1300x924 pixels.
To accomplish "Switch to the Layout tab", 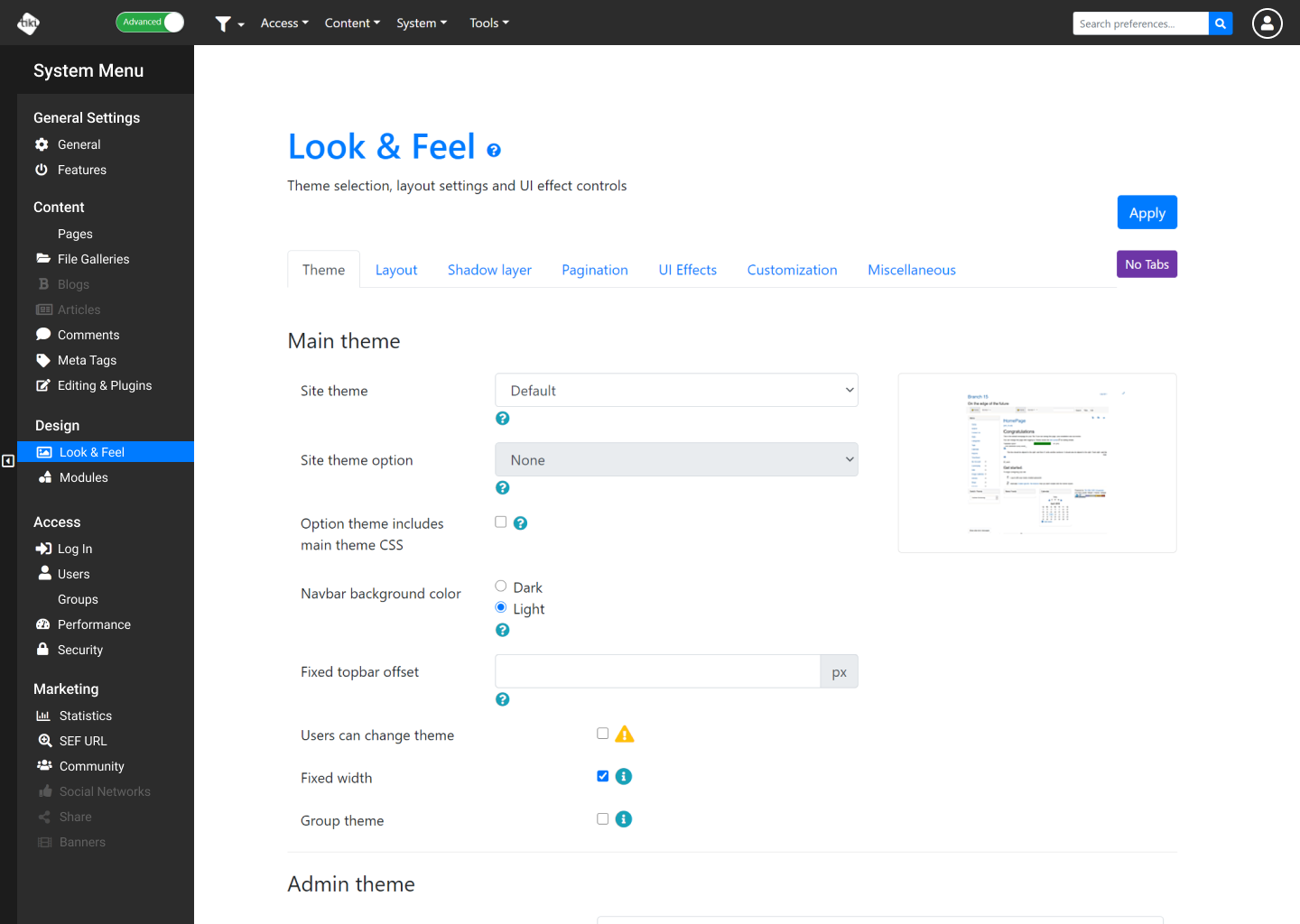I will (396, 270).
